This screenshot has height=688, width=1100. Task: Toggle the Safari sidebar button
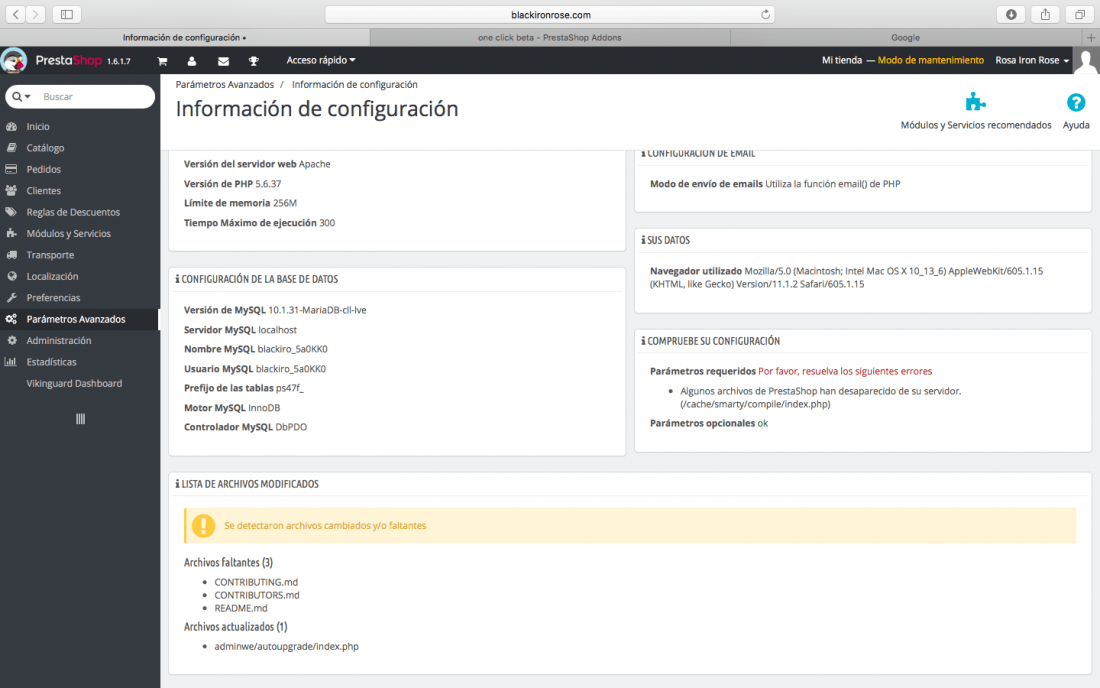pos(67,14)
